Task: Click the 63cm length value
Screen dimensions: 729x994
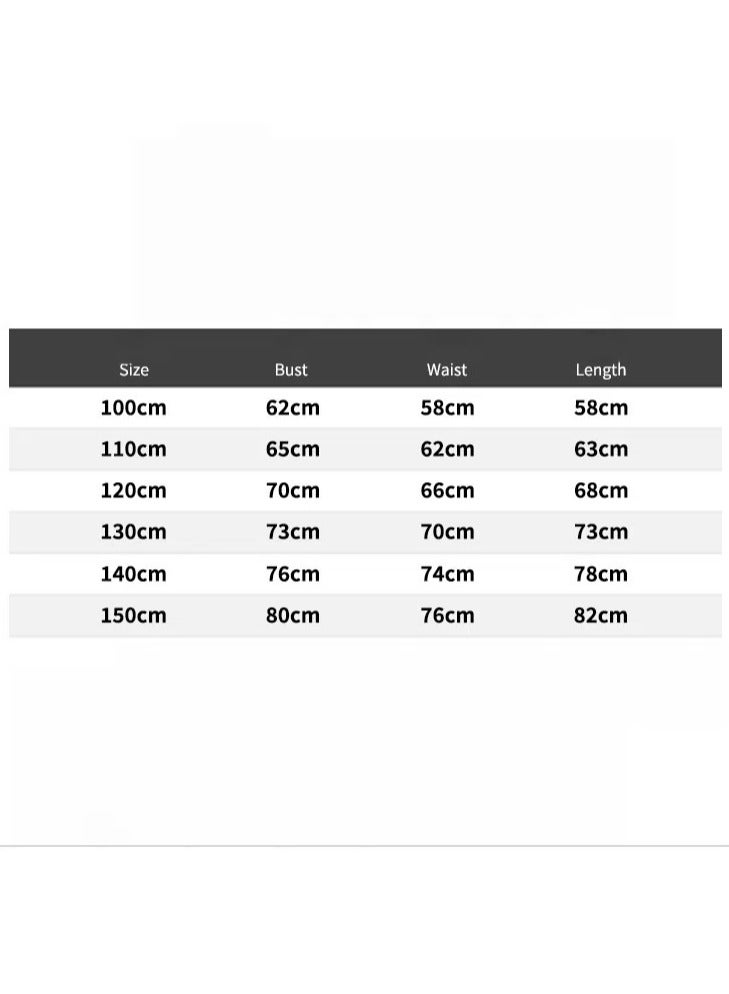Action: coord(601,449)
